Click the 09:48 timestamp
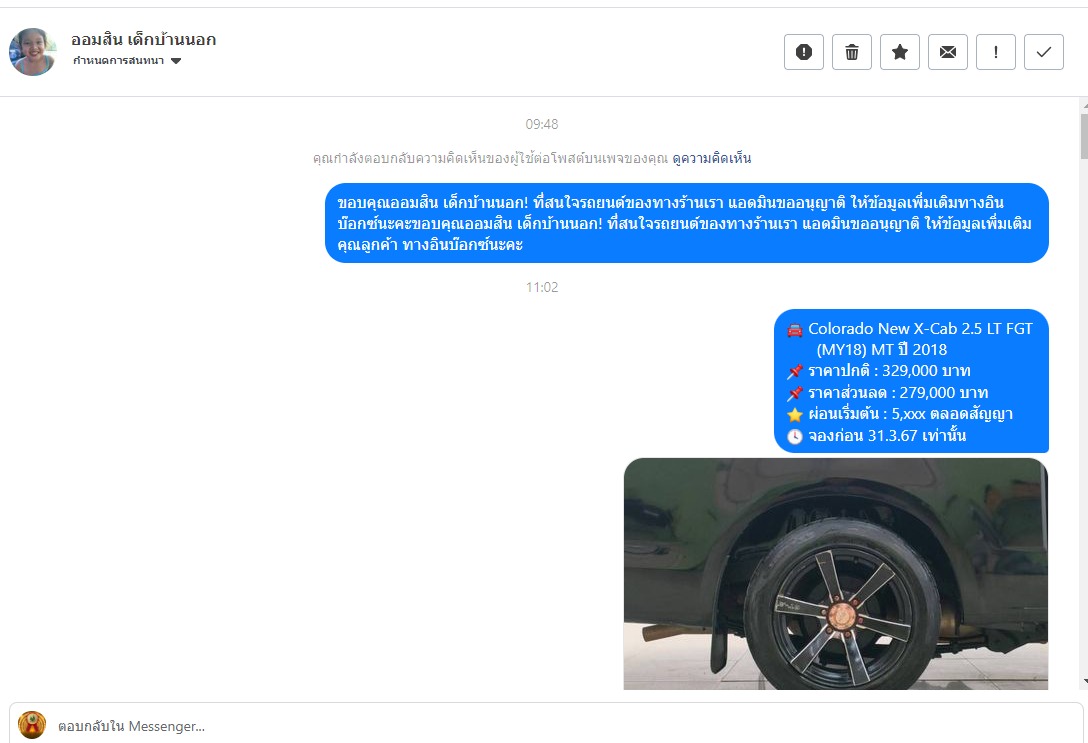This screenshot has width=1088, height=743. point(541,124)
